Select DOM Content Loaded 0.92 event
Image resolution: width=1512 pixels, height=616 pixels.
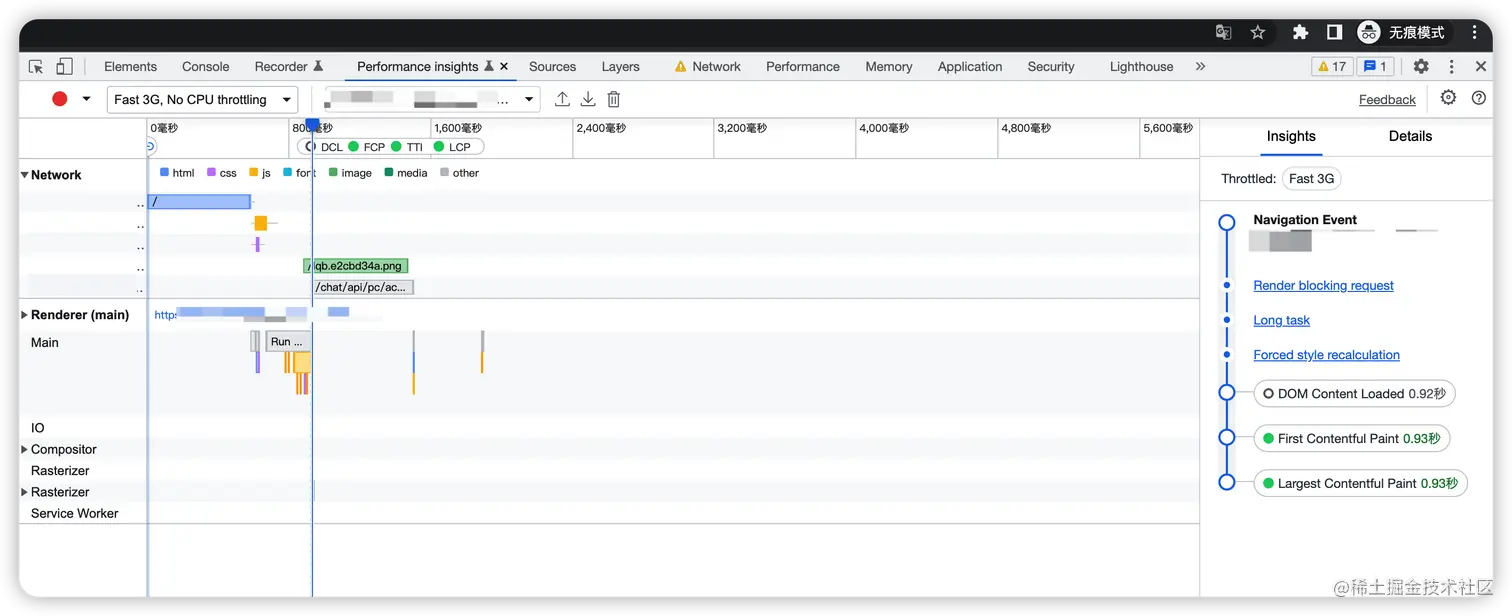(x=1354, y=394)
